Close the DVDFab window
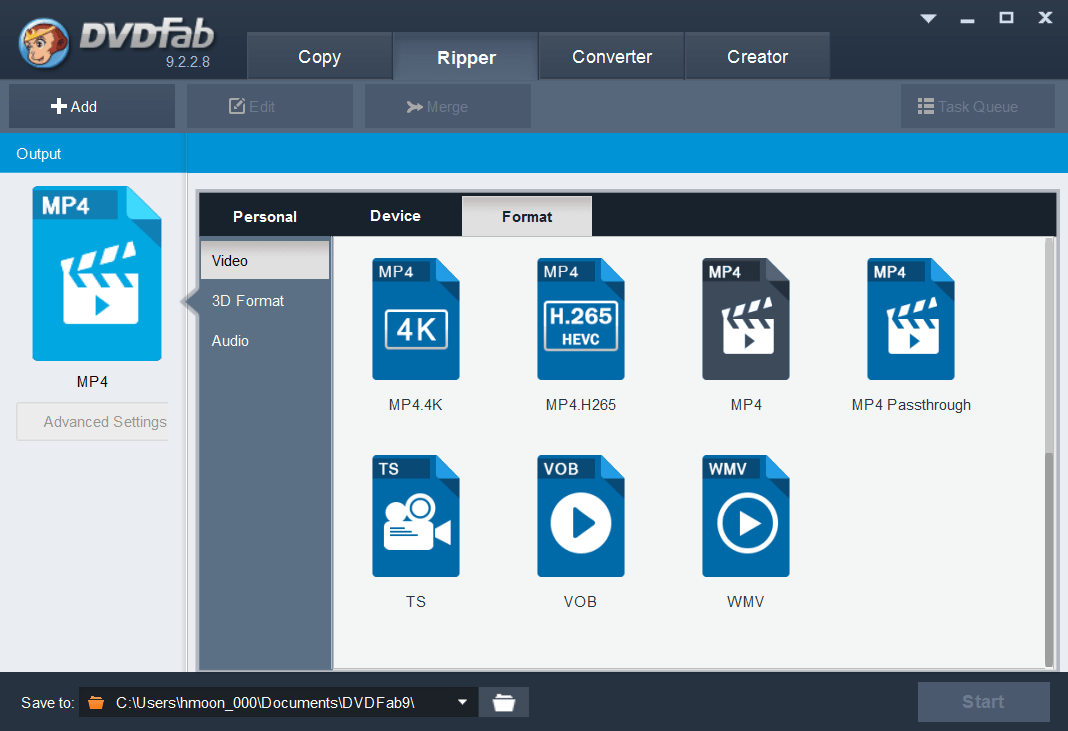 pos(1045,18)
